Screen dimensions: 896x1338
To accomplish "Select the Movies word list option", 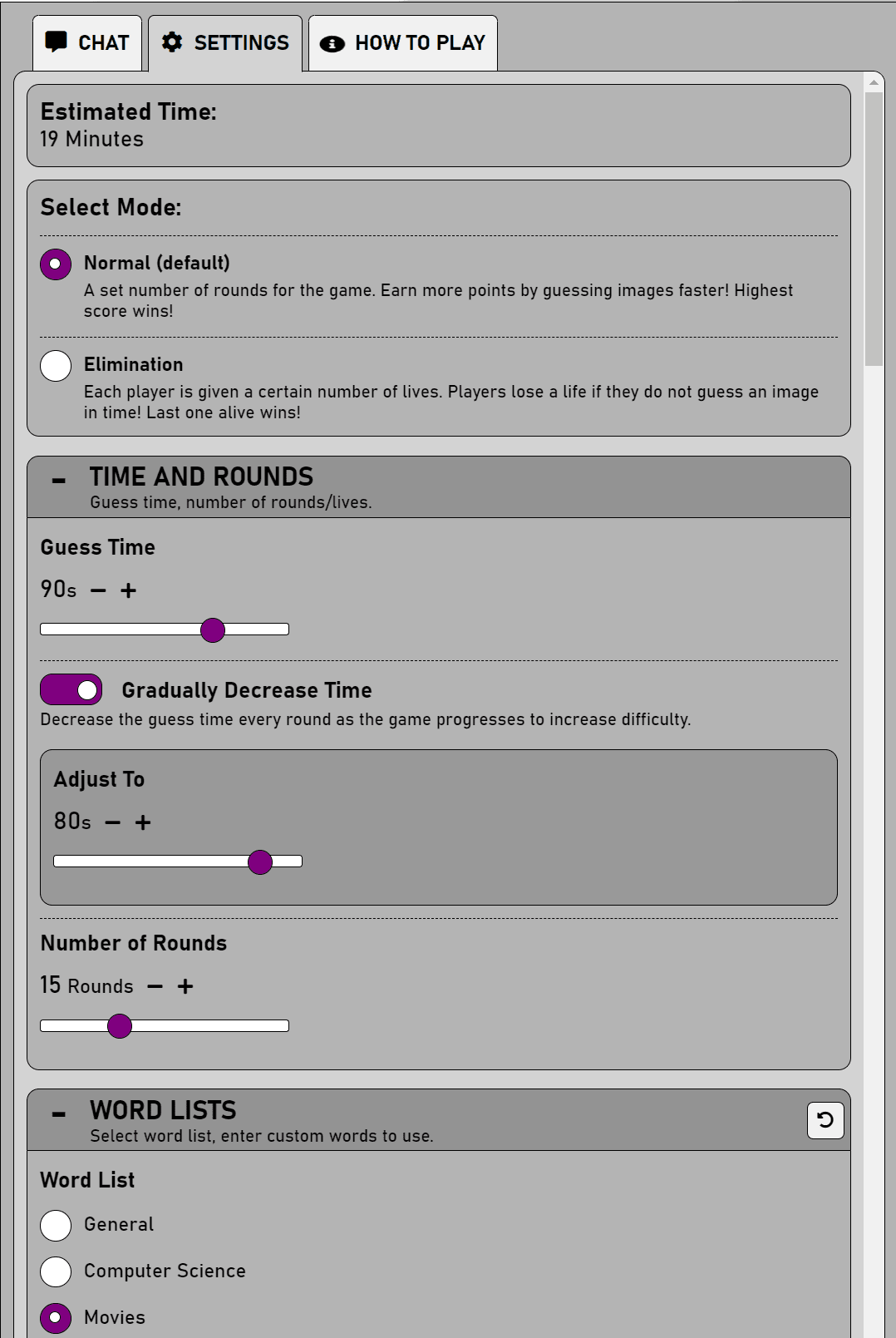I will click(56, 1318).
